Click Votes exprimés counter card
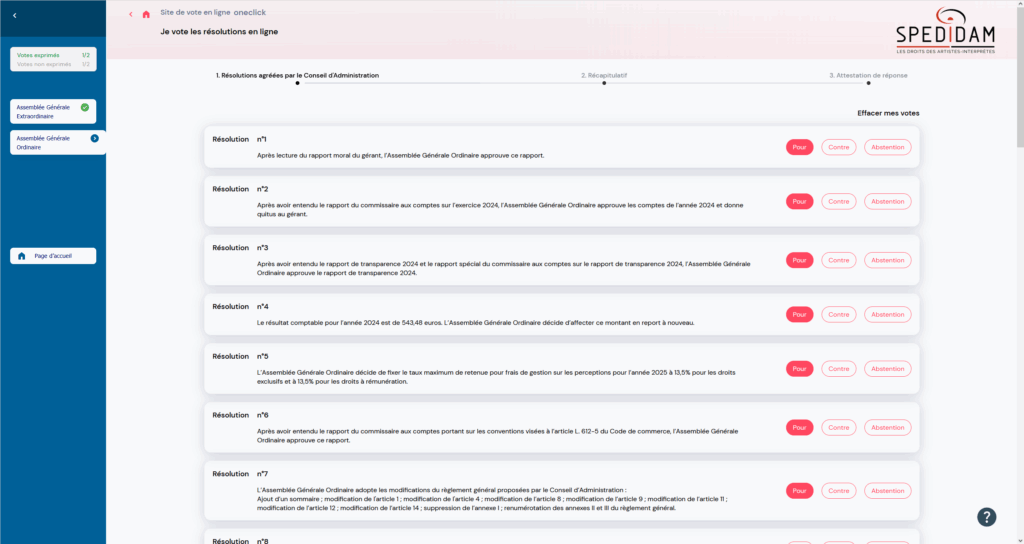The height and width of the screenshot is (544, 1024). click(53, 59)
